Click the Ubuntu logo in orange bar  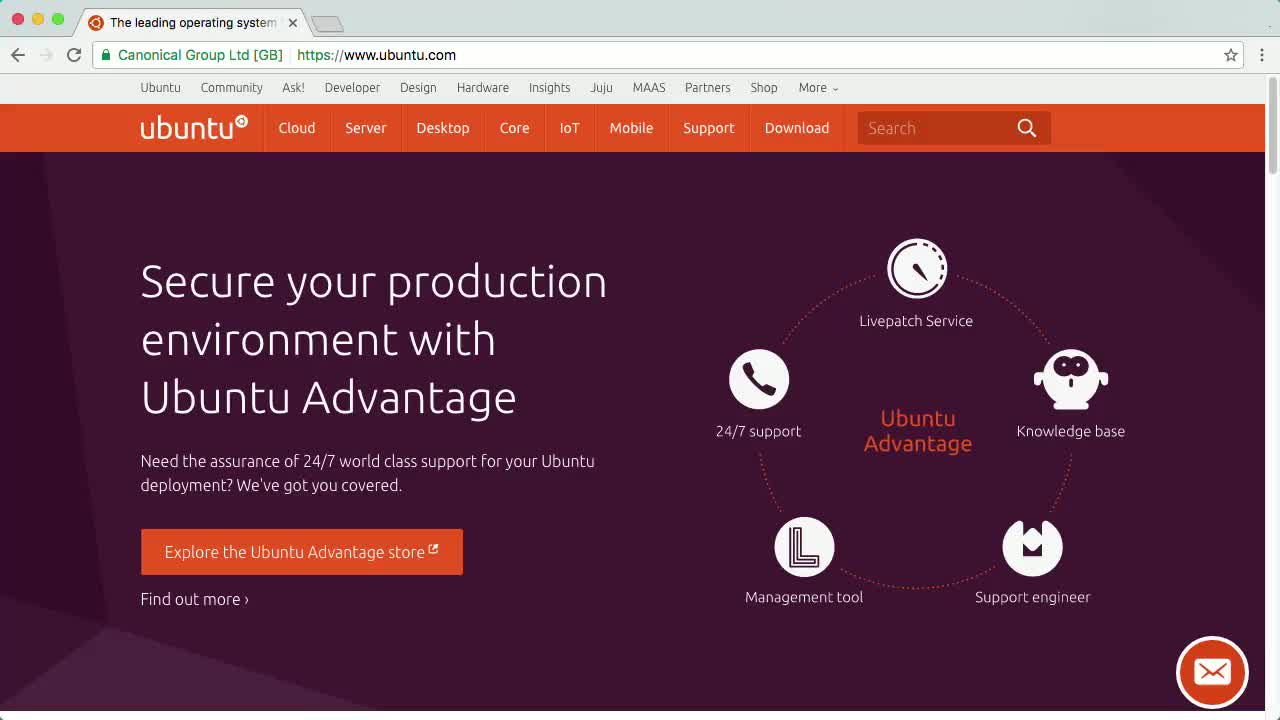(194, 127)
